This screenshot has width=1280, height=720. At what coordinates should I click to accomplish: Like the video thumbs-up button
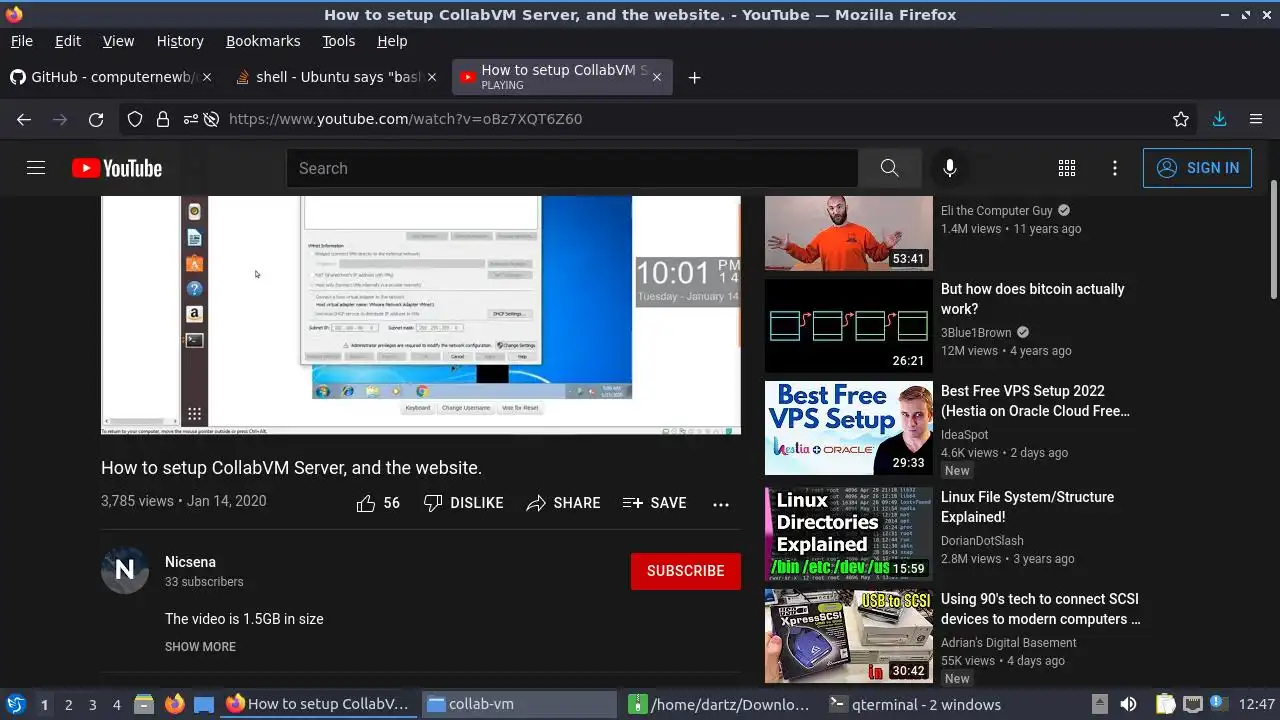(378, 503)
